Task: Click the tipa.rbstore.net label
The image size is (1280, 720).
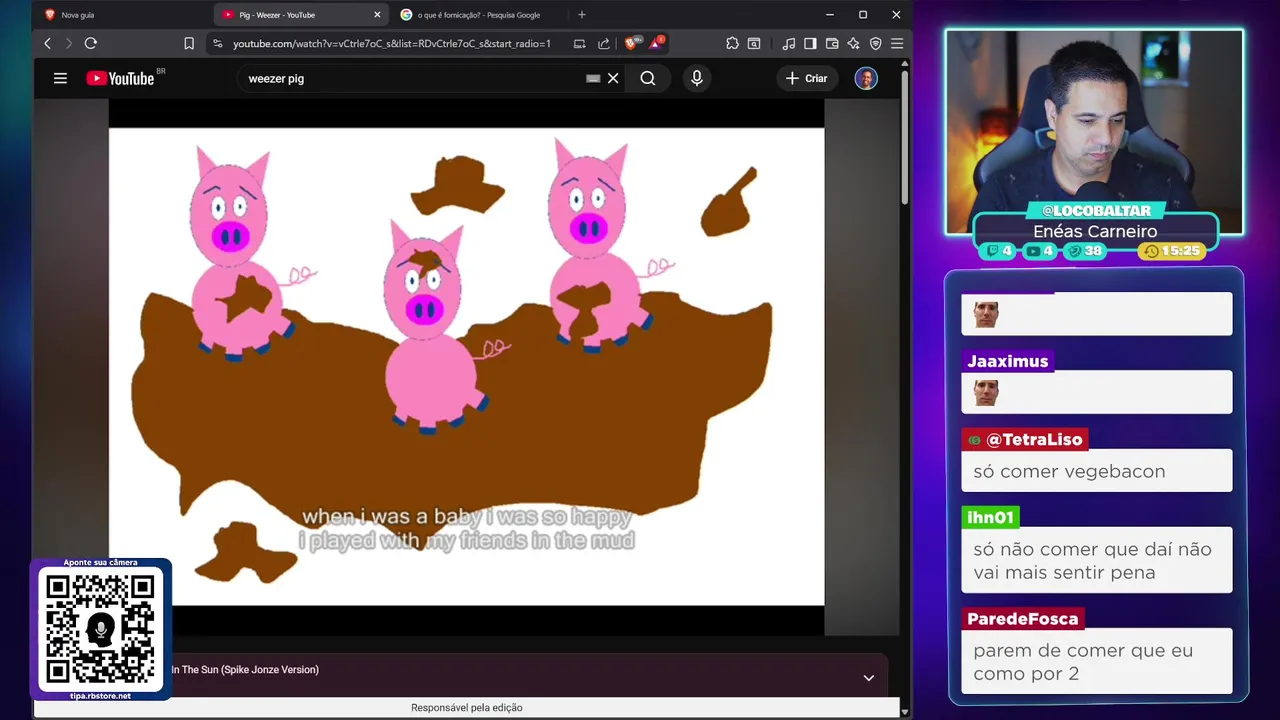Action: [100, 696]
